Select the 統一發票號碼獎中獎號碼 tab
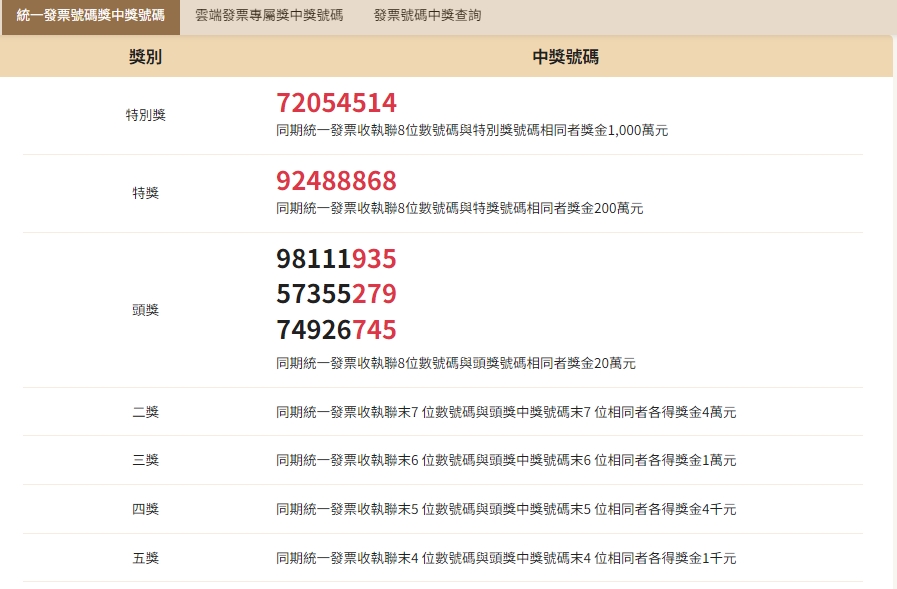 (x=90, y=16)
